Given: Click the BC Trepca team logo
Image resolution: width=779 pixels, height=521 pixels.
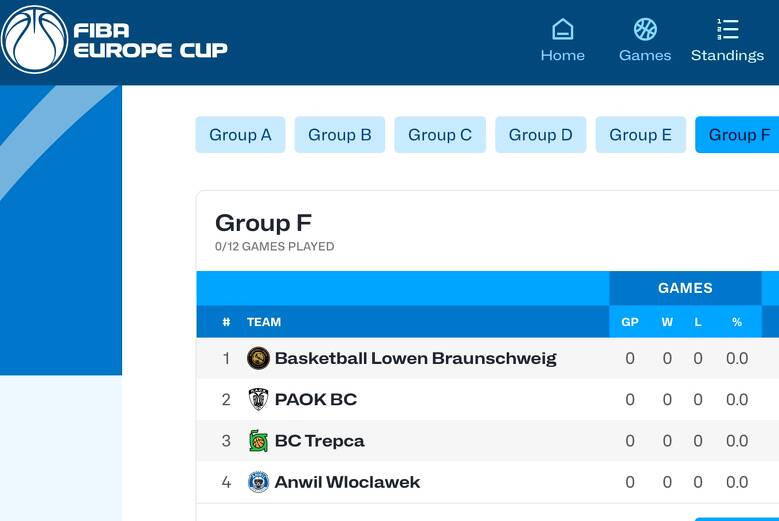Looking at the screenshot, I should (x=258, y=440).
